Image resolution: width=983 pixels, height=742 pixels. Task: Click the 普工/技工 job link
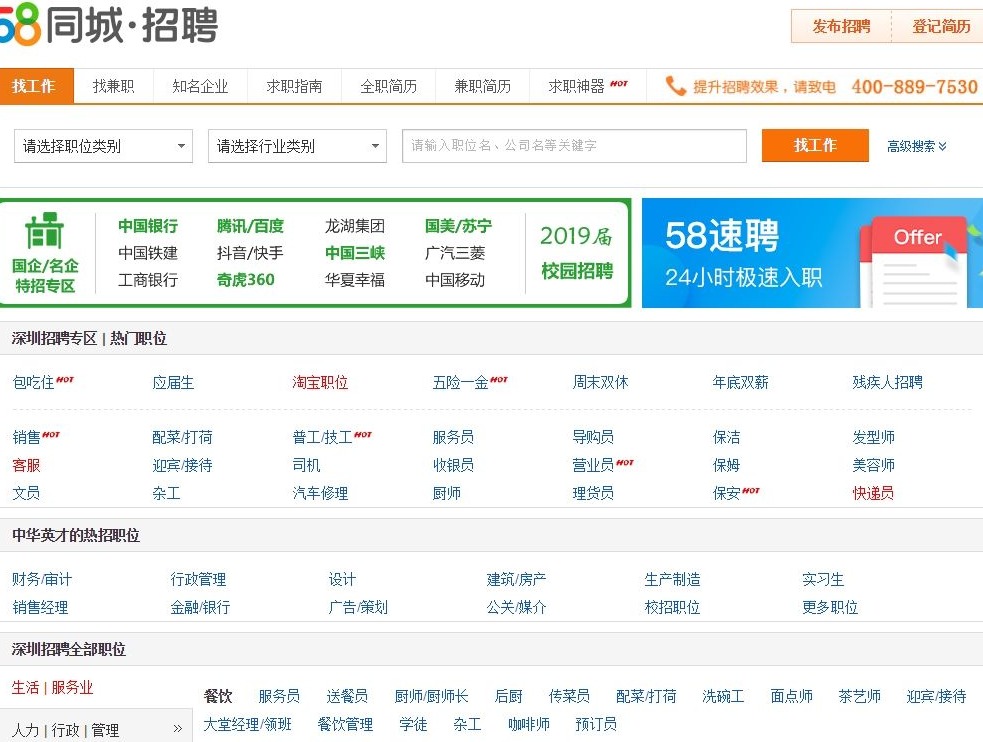(x=322, y=437)
